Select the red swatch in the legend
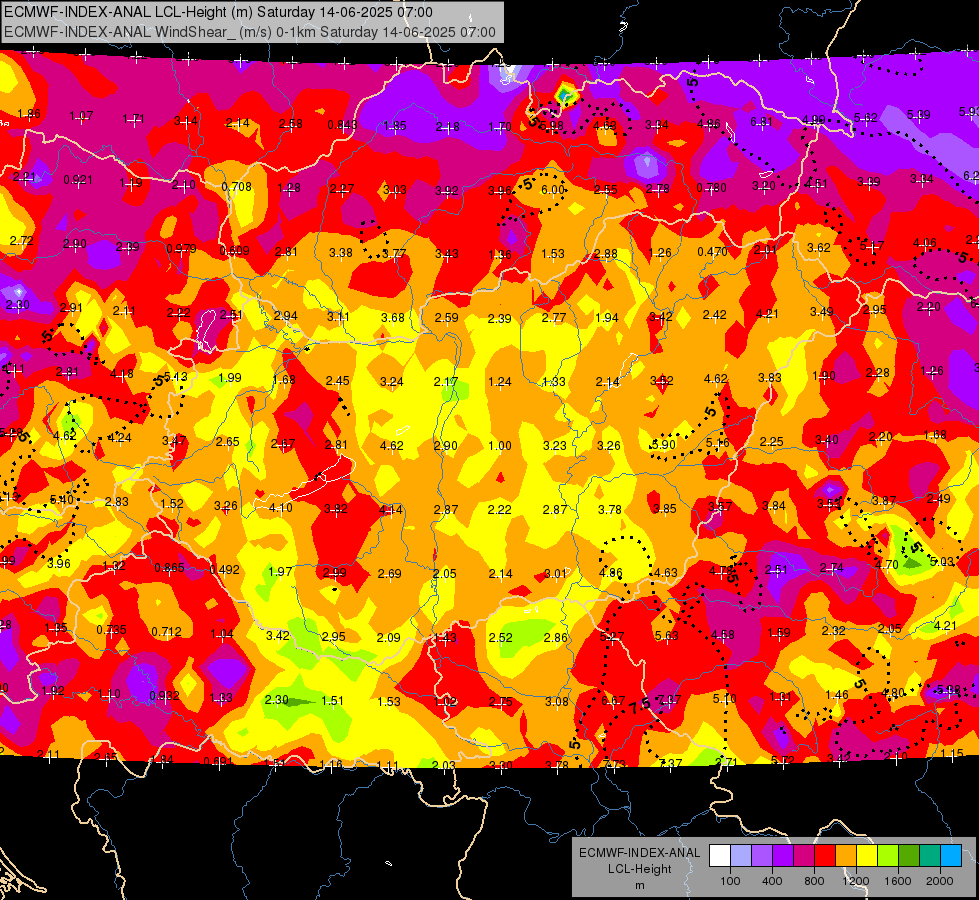The width and height of the screenshot is (979, 900). point(825,856)
